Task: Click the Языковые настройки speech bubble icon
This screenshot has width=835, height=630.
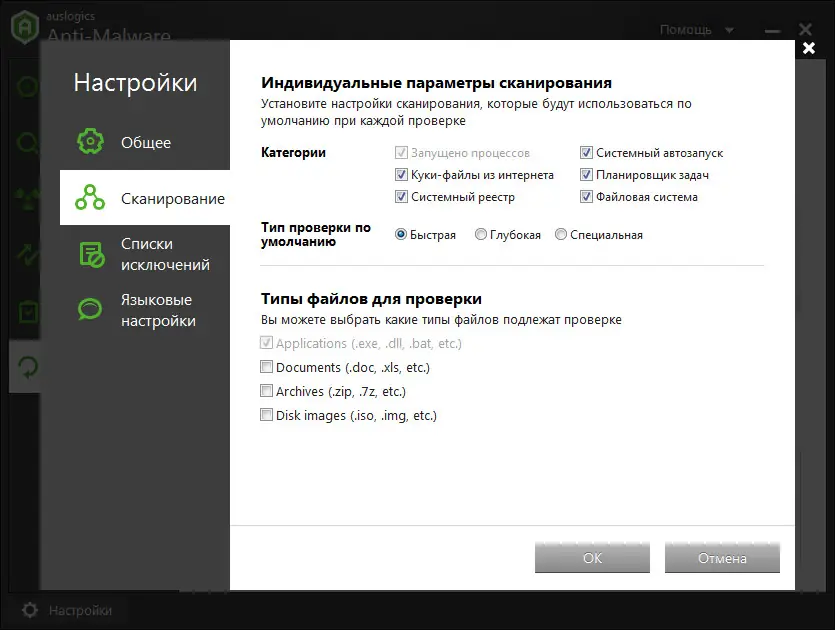Action: (x=91, y=310)
